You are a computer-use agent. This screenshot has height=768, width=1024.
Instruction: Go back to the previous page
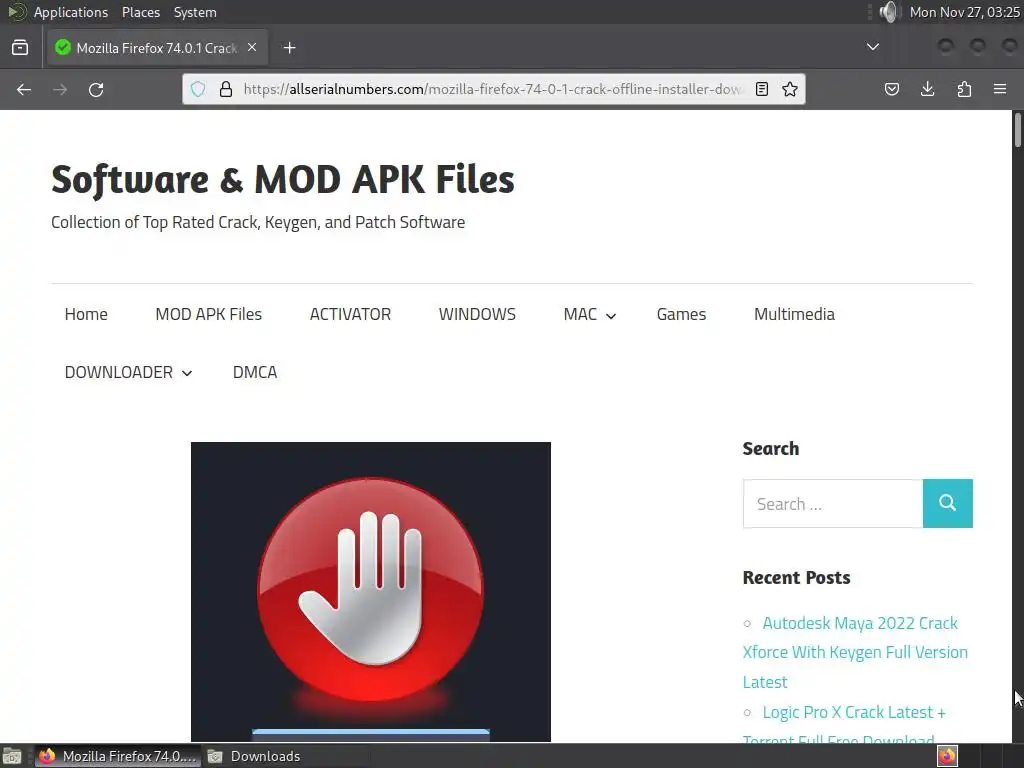[x=24, y=89]
